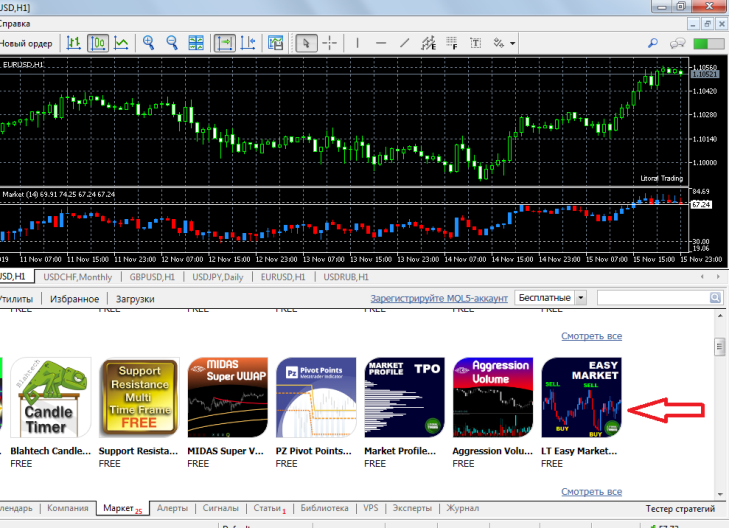The image size is (729, 528).
Task: Select the Fibonacci retracement tool
Action: pyautogui.click(x=451, y=43)
